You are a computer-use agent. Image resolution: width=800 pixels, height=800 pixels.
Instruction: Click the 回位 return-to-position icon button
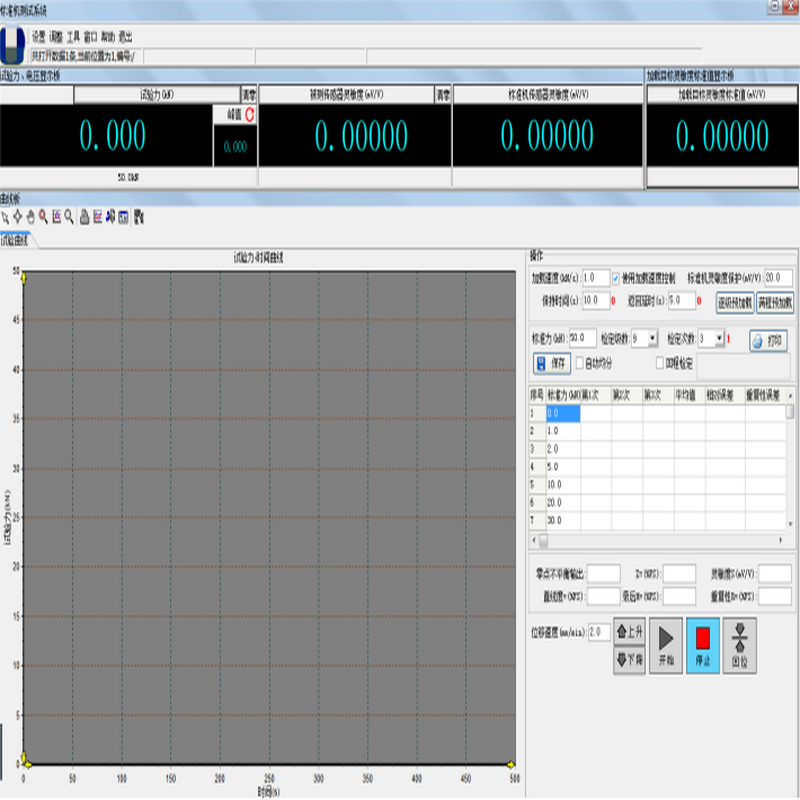click(x=741, y=645)
